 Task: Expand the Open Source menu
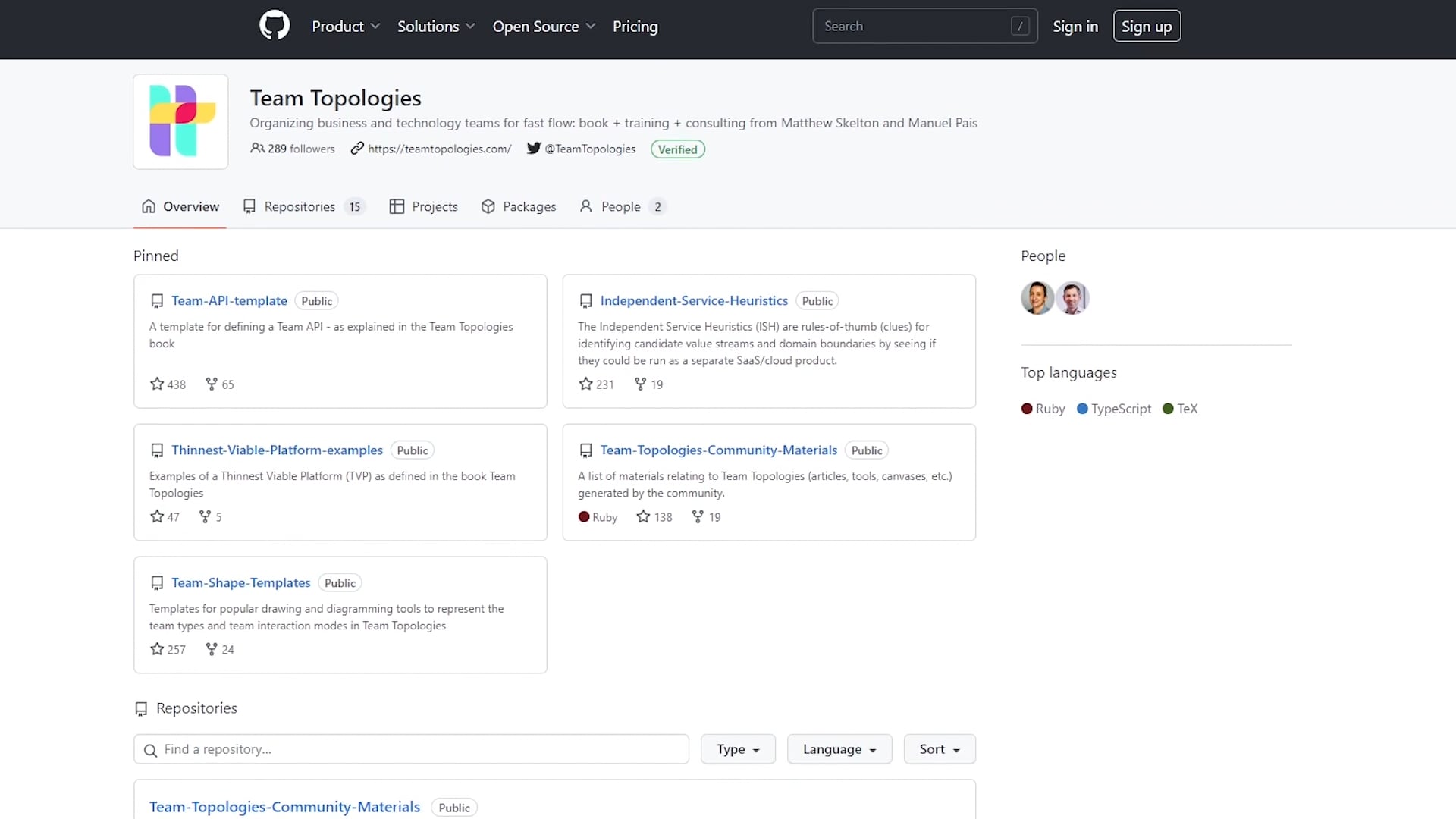point(544,27)
